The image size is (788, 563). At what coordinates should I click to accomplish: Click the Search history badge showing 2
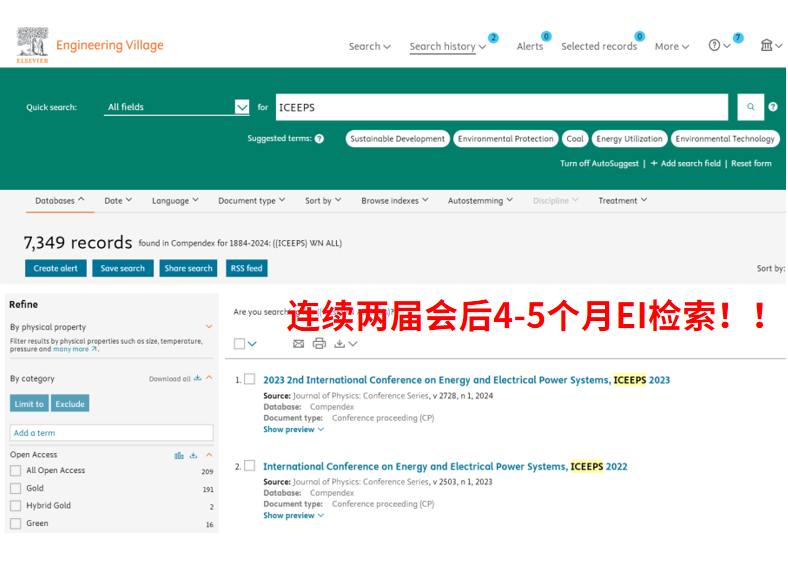[494, 38]
